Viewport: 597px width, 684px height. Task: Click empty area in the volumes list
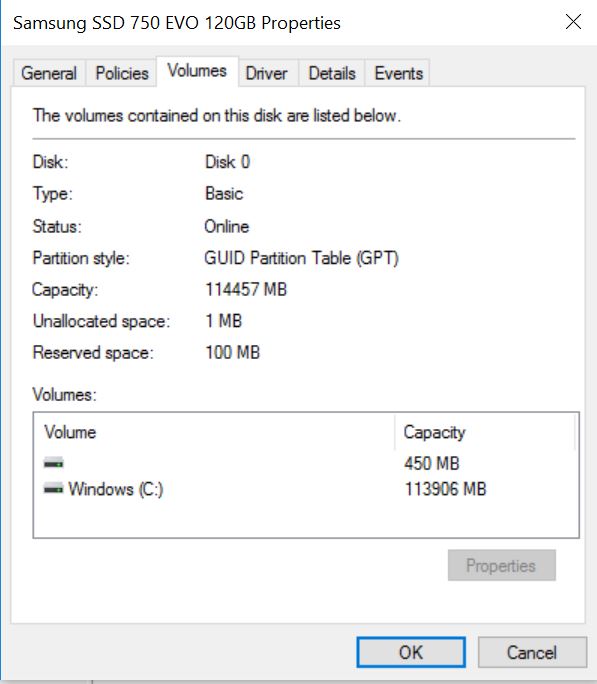(x=305, y=519)
